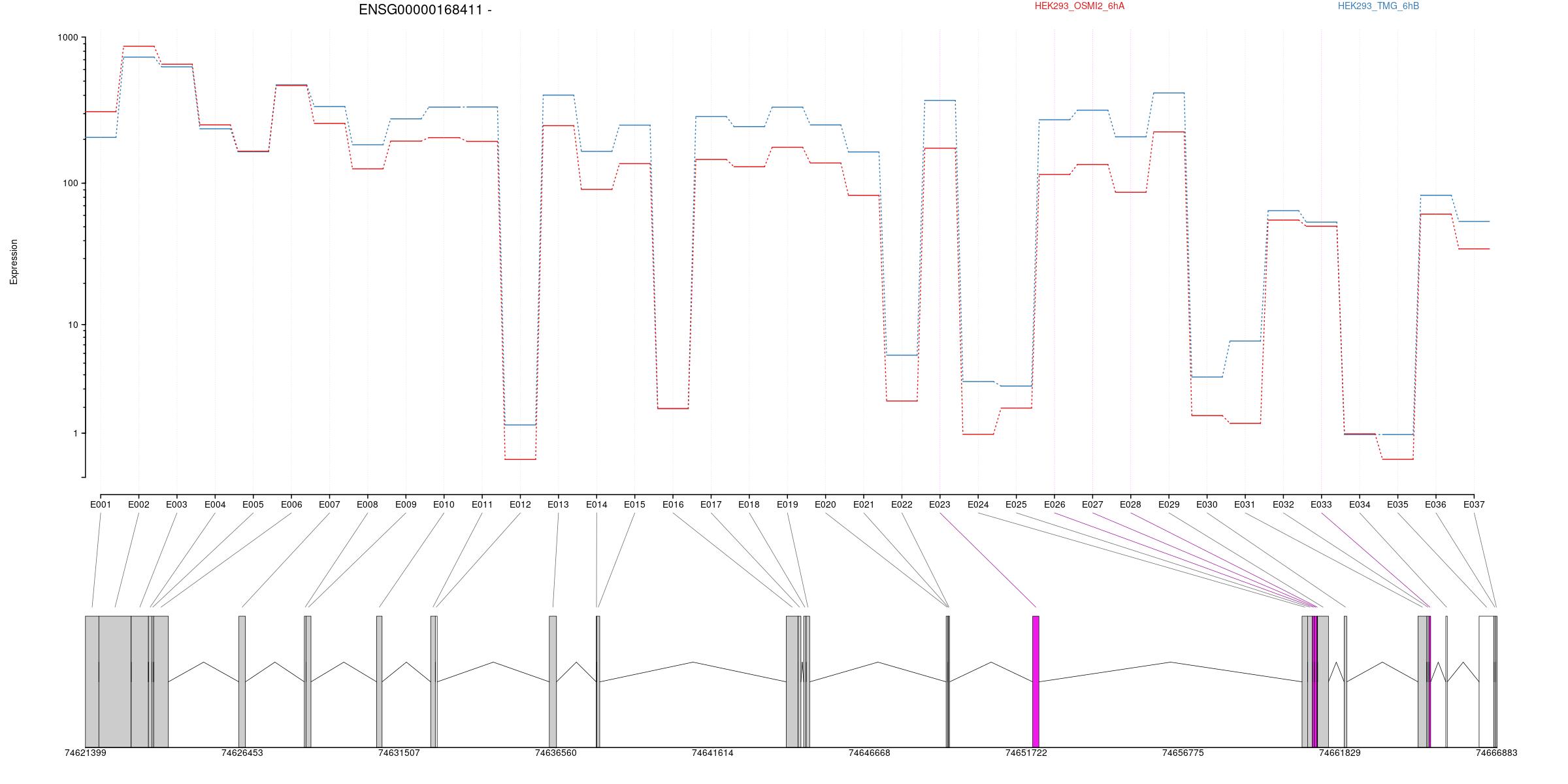Click the 100 y-axis tick label
The width and height of the screenshot is (1568, 784).
pos(70,183)
